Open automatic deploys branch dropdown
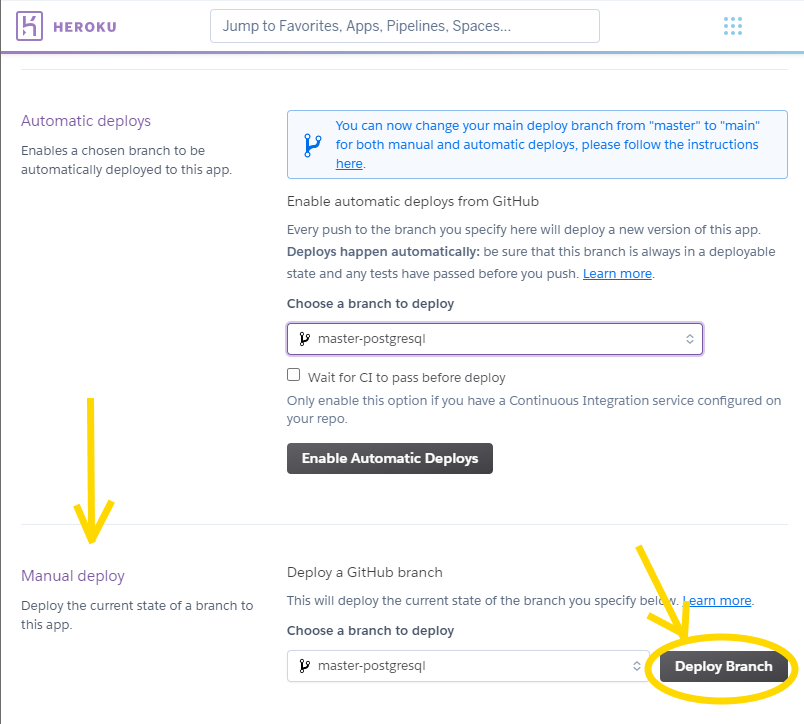 tap(494, 339)
